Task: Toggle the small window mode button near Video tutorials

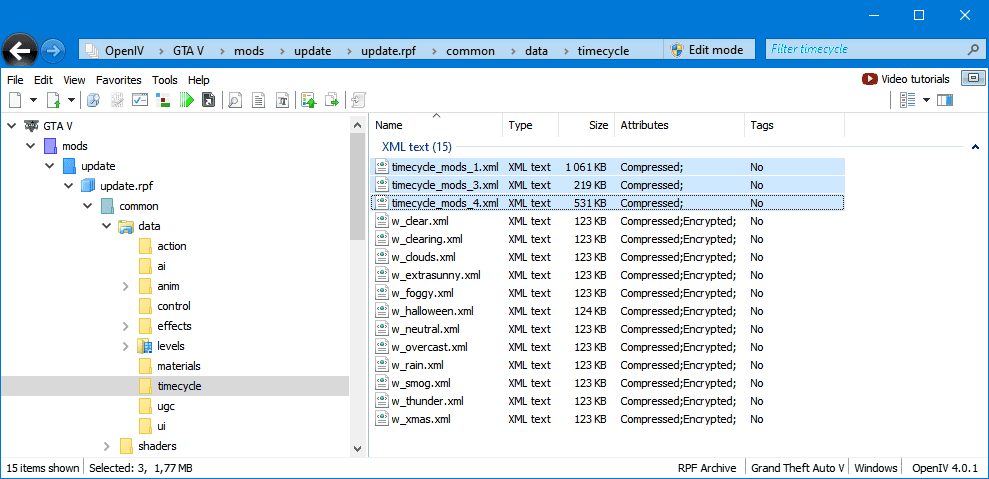Action: coord(973,78)
